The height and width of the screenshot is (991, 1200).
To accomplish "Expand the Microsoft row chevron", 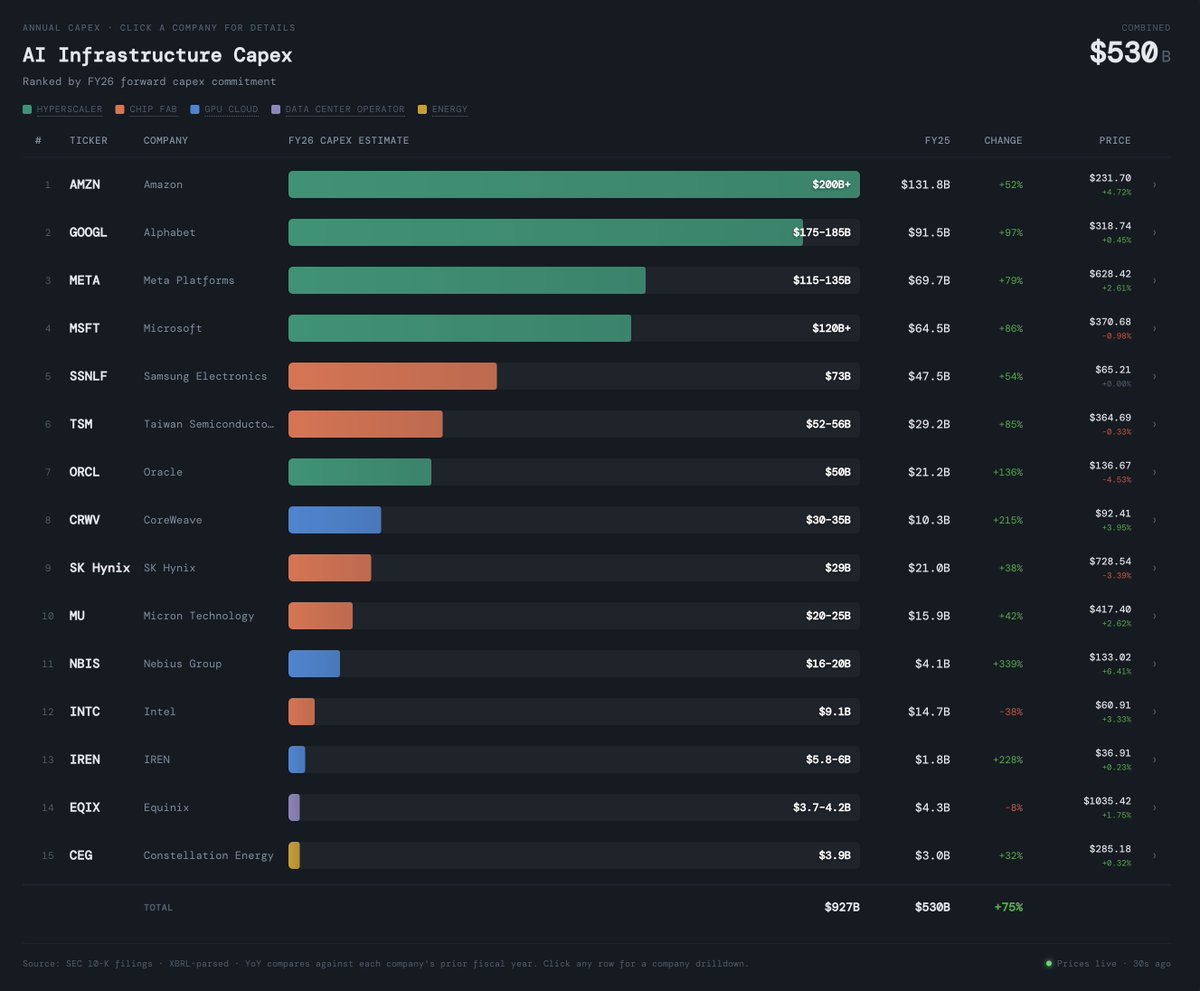I will coord(1154,329).
